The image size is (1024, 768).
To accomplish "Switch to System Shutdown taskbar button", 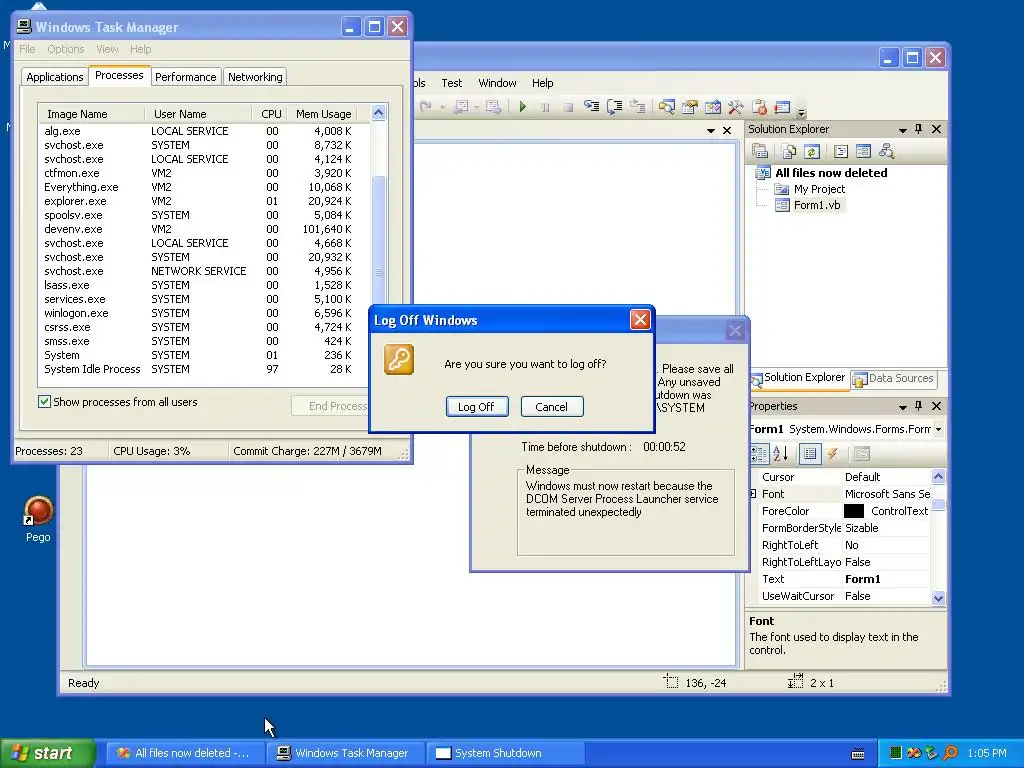I will 505,753.
